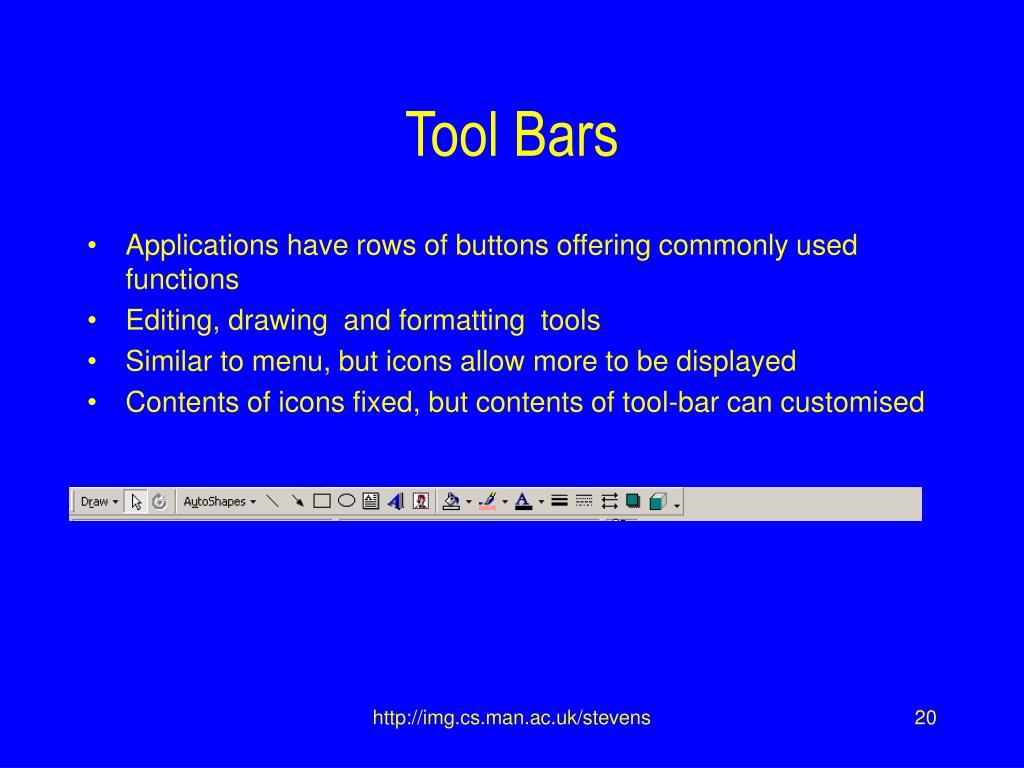
Task: Open the img.cs.man.ac.uk/stevens link
Action: point(511,718)
